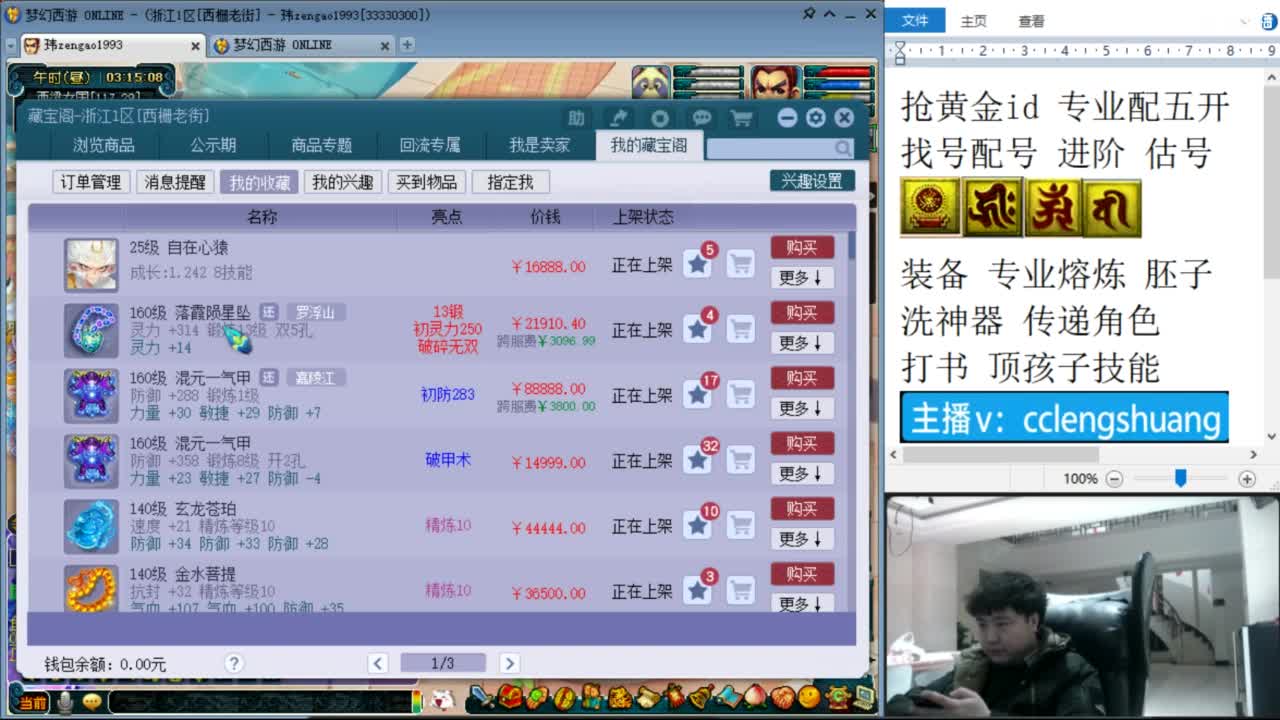1280x720 pixels.
Task: Click the favorite star for 自在心猿
Action: pyautogui.click(x=697, y=264)
